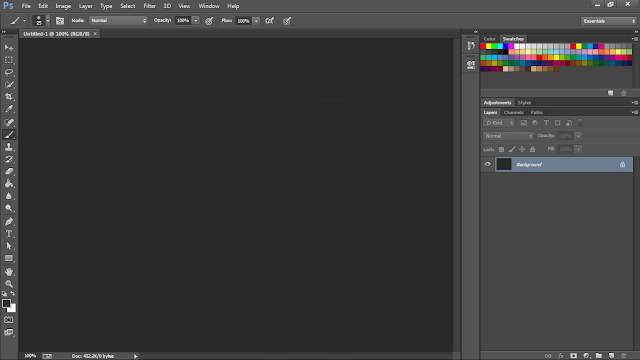The image size is (640, 360).
Task: Click the foreground color swatch
Action: click(6, 304)
